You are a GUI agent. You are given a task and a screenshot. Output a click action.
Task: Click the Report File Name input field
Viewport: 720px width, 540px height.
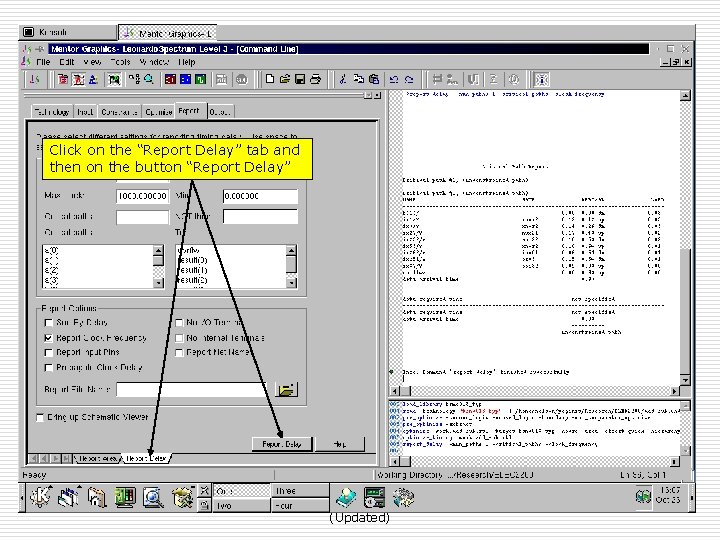(193, 389)
